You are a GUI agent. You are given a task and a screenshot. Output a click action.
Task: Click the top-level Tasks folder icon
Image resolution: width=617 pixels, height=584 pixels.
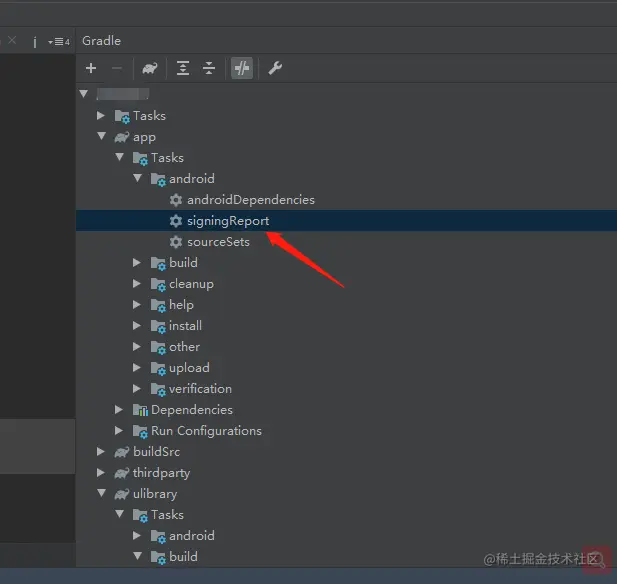pos(122,116)
